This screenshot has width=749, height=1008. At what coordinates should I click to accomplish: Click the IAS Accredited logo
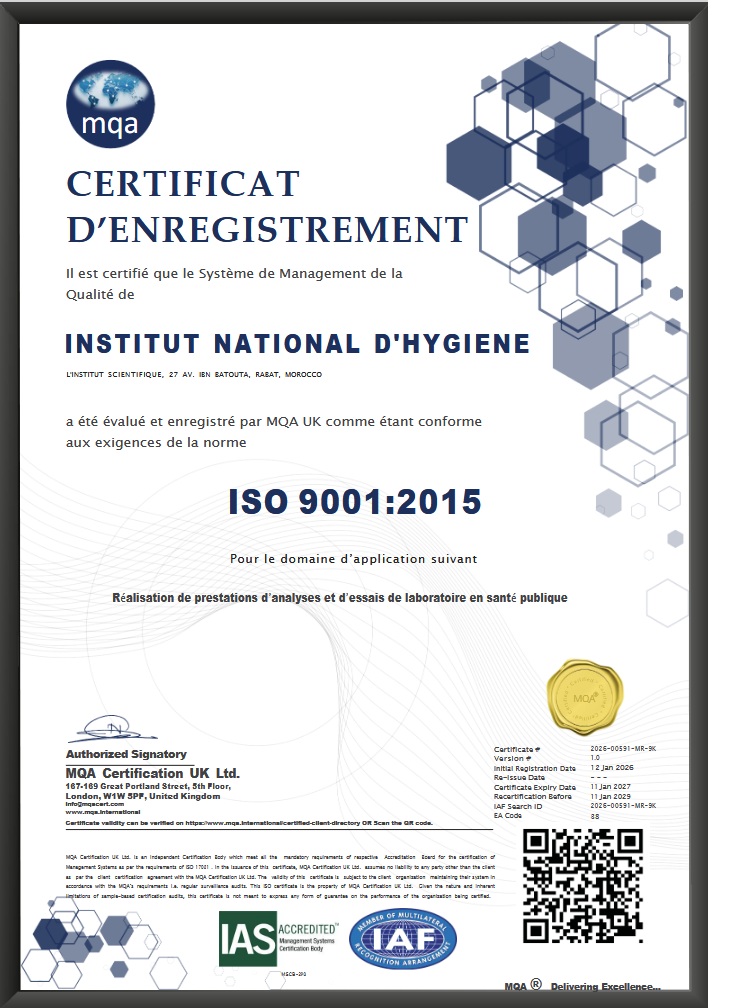[x=278, y=938]
